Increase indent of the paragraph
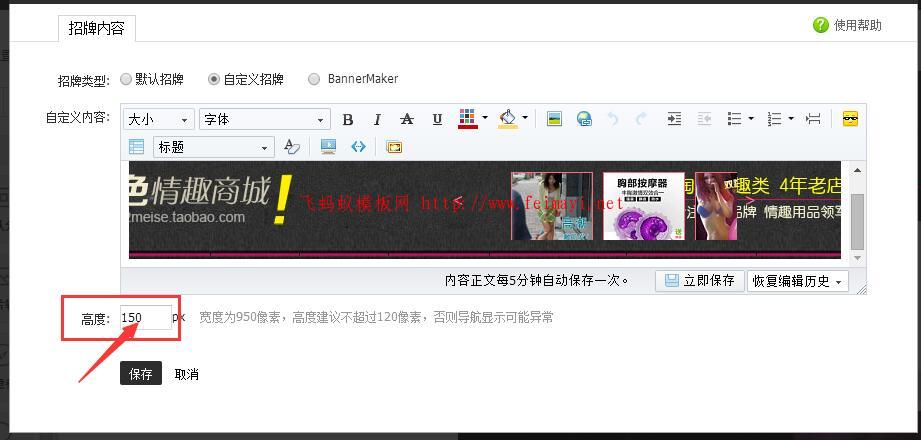Image resolution: width=921 pixels, height=440 pixels. [674, 119]
